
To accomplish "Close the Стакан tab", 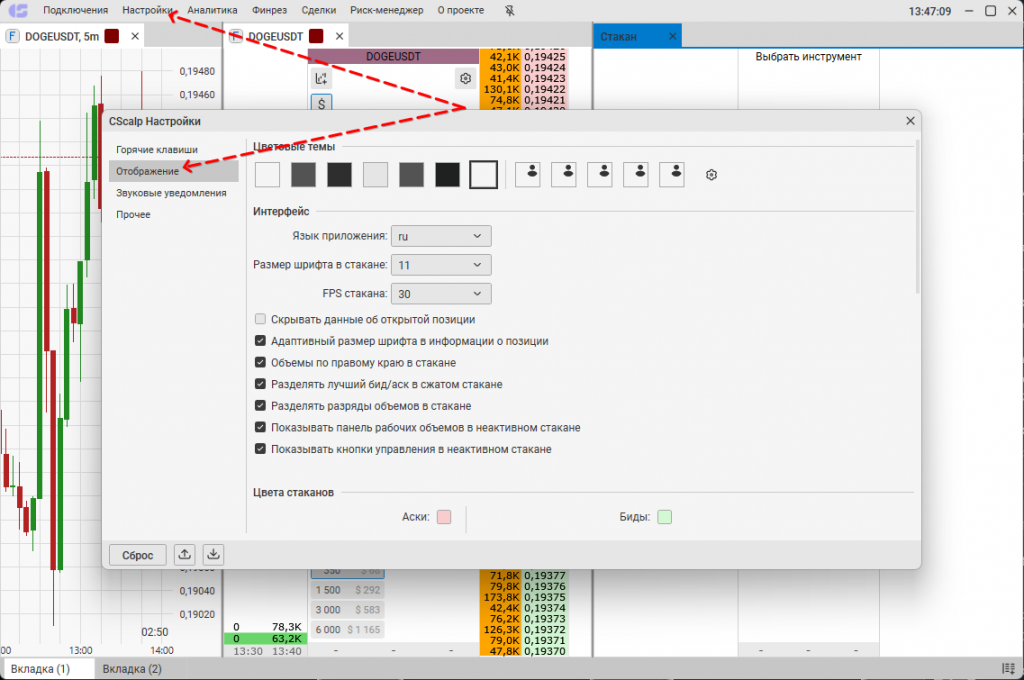I will coord(673,37).
